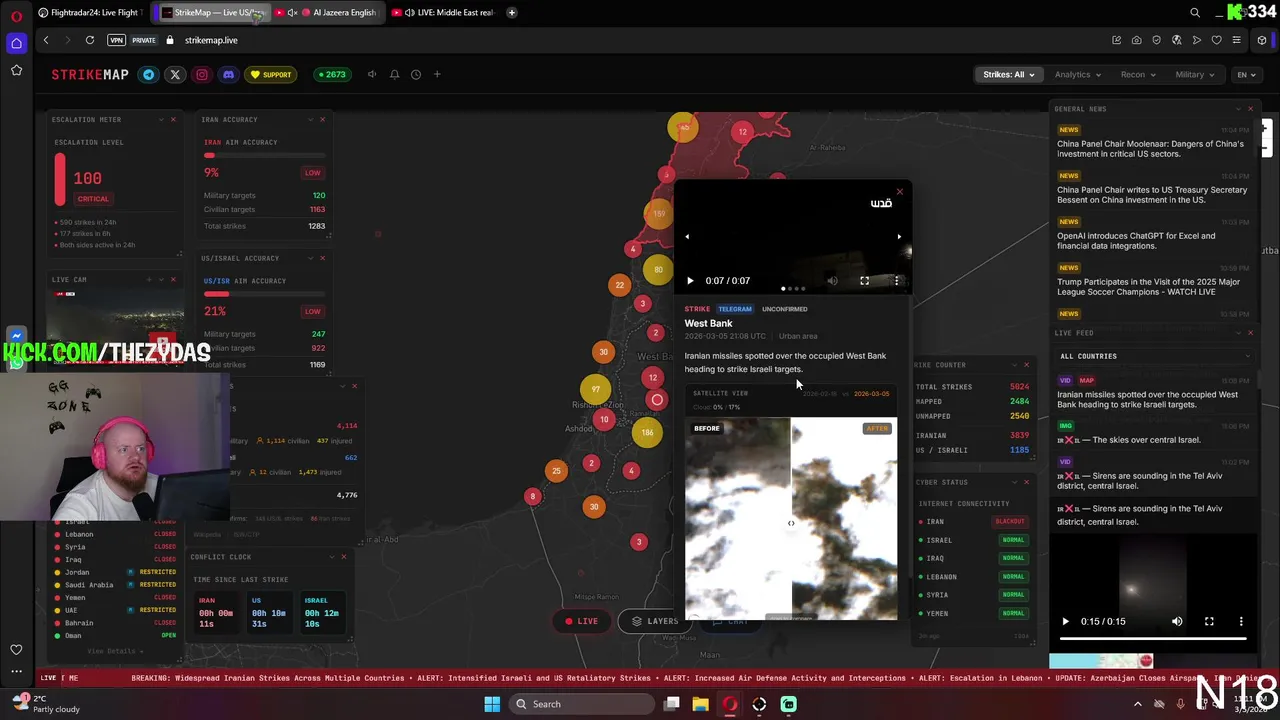
Task: Reload the strikemap.live page
Action: pyautogui.click(x=89, y=40)
